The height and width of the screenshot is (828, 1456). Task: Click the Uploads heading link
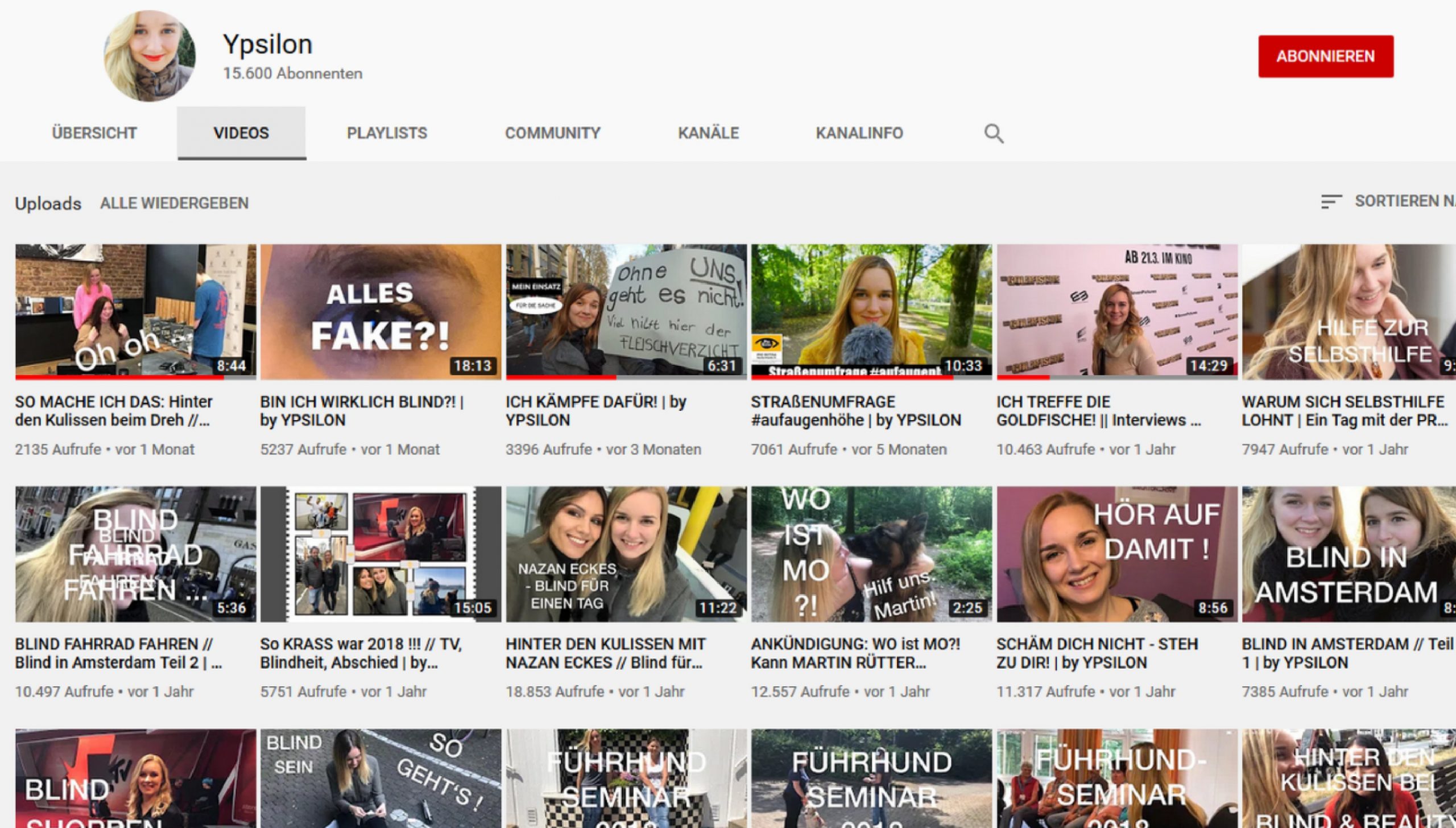[48, 203]
